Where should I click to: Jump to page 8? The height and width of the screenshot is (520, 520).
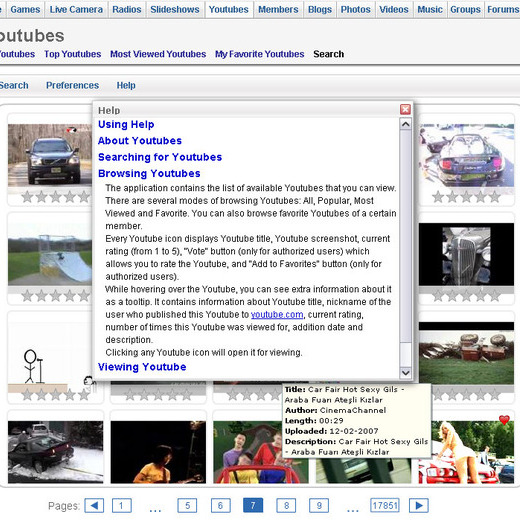(286, 506)
